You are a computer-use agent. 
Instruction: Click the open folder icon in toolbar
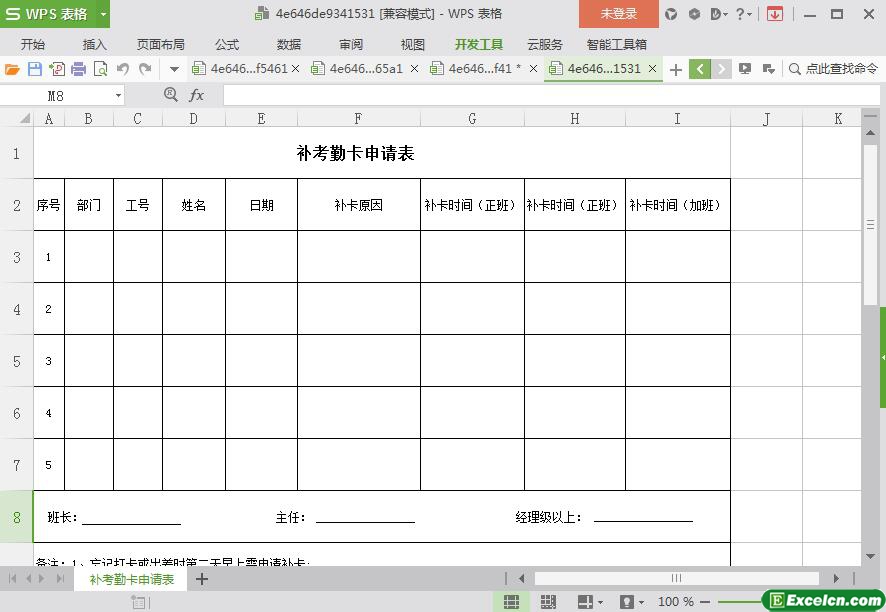(12, 69)
